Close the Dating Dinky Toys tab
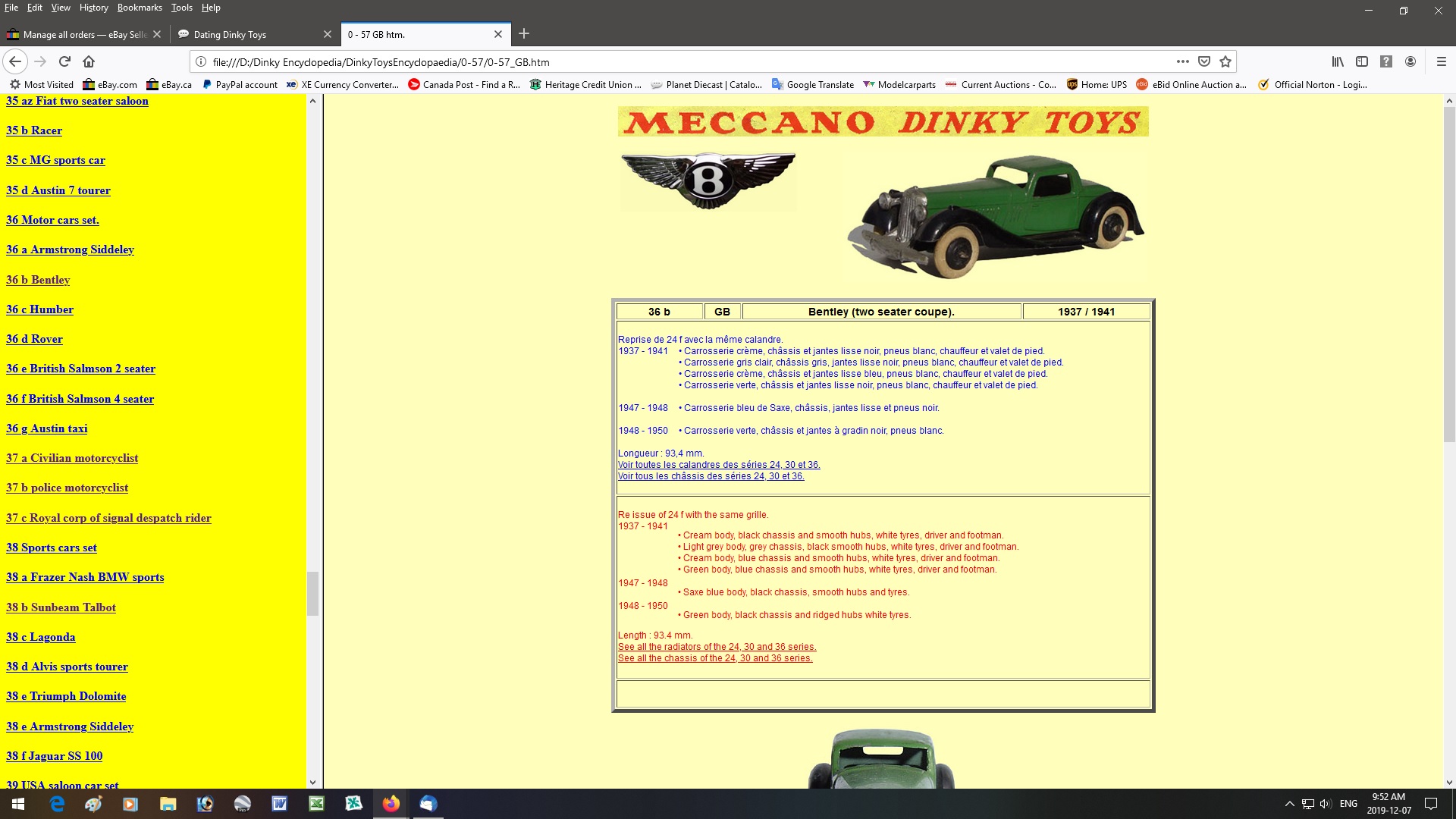Screen dimensions: 1456x819 pos(328,34)
